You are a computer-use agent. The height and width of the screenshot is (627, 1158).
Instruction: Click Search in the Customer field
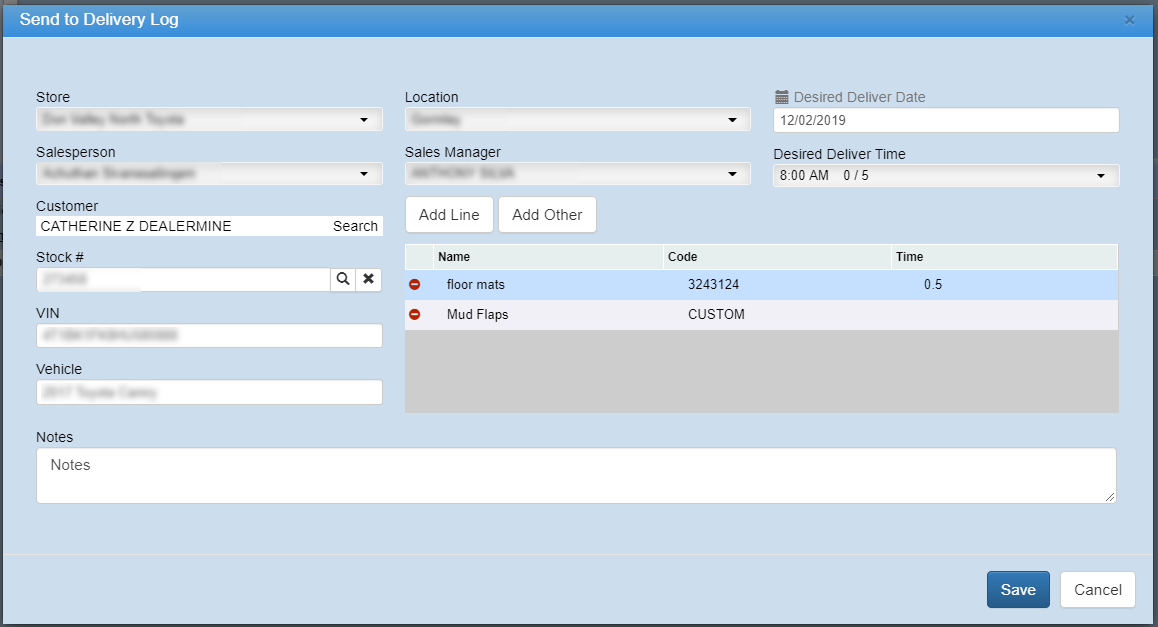355,226
